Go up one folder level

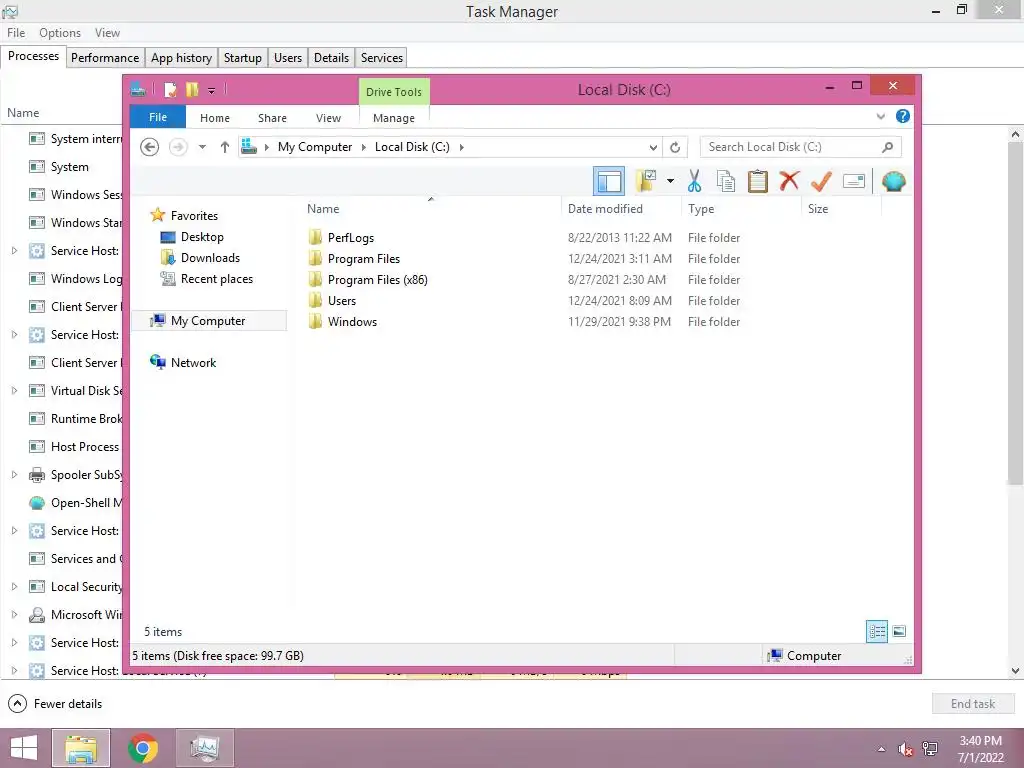point(225,147)
